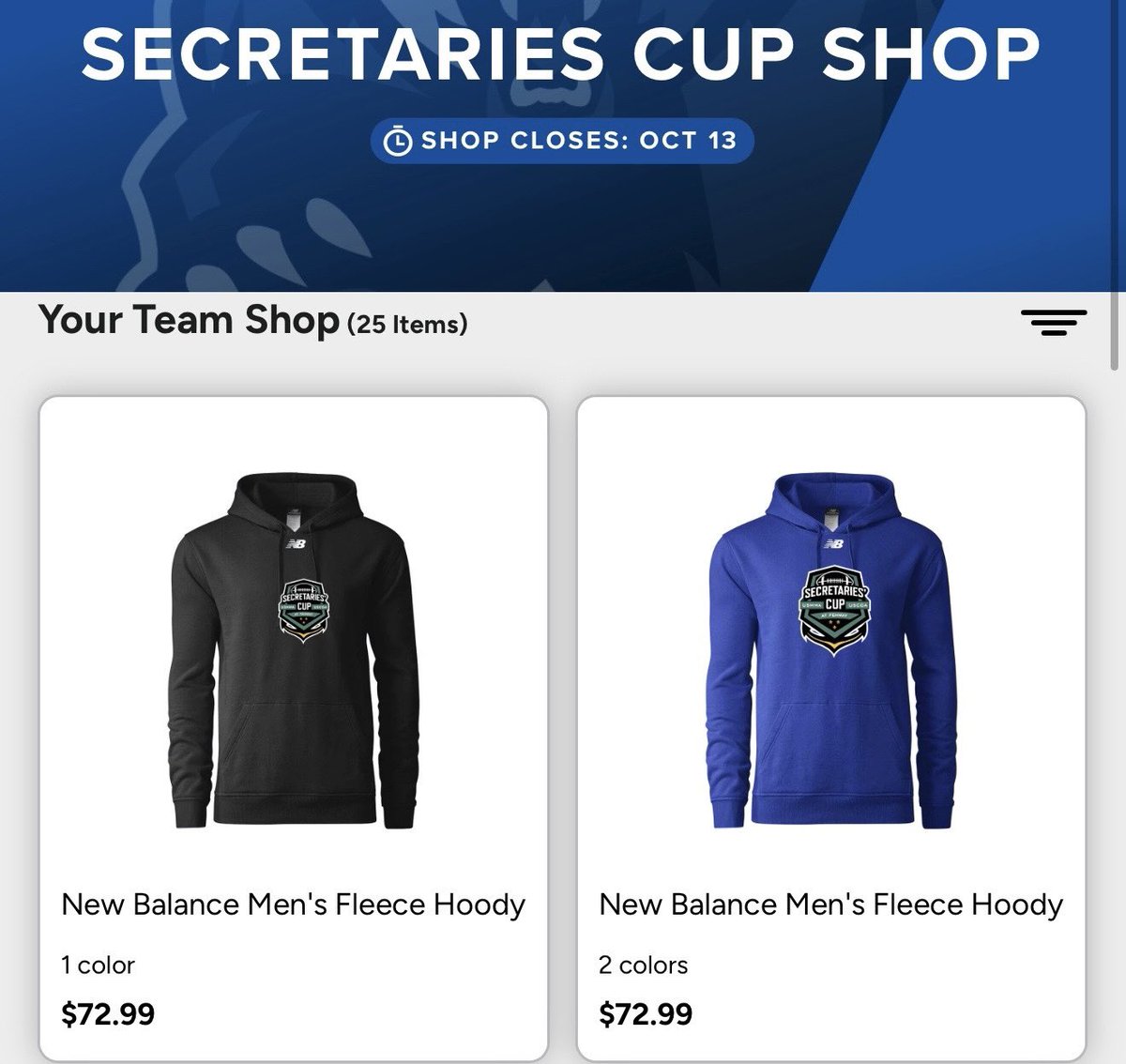This screenshot has width=1126, height=1064.
Task: Click the 1 color label on the black hoody
Action: [98, 965]
